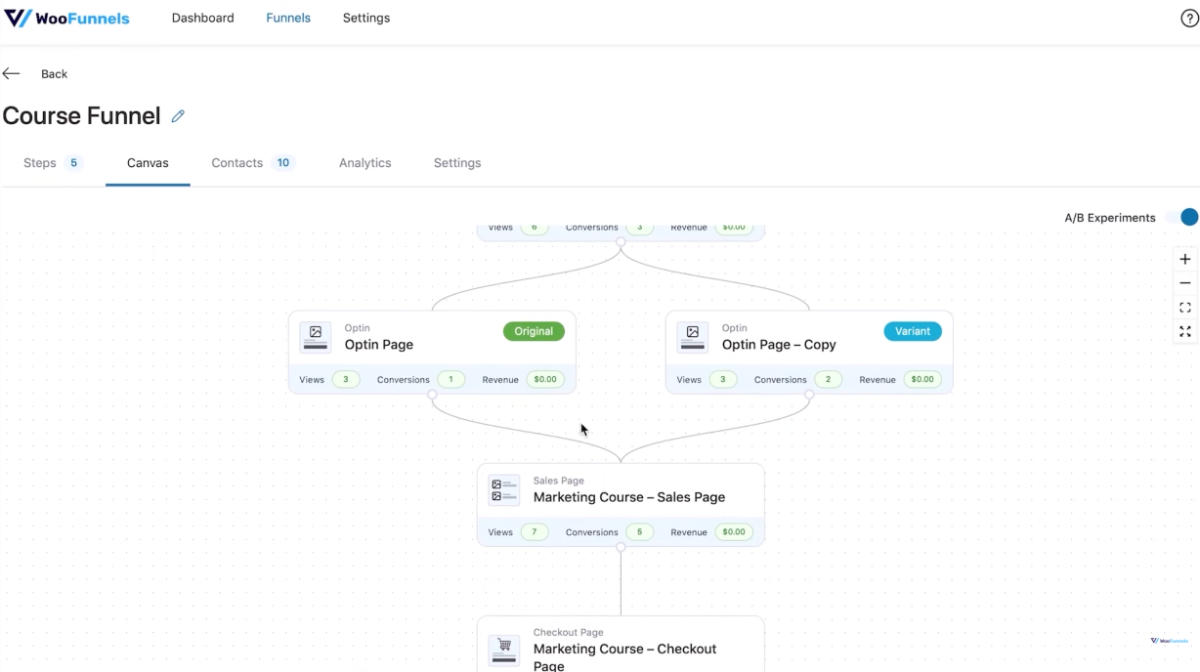This screenshot has height=672, width=1200.
Task: Open the Analytics tab
Action: 365,163
